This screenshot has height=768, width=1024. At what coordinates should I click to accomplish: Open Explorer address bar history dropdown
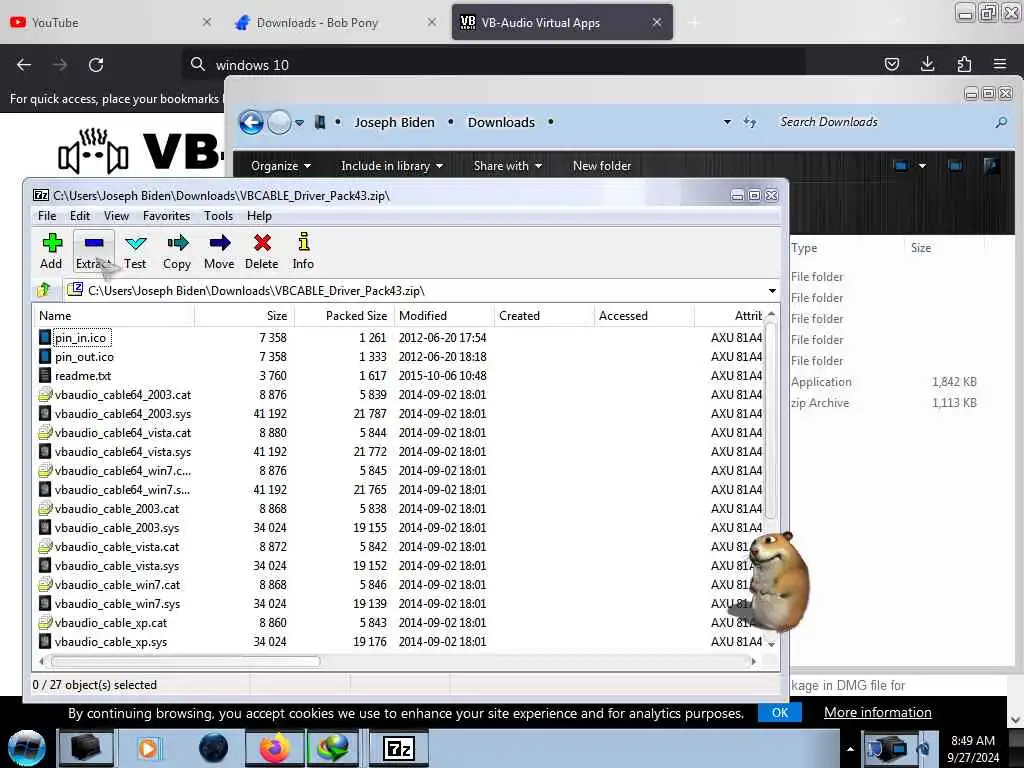pos(727,122)
